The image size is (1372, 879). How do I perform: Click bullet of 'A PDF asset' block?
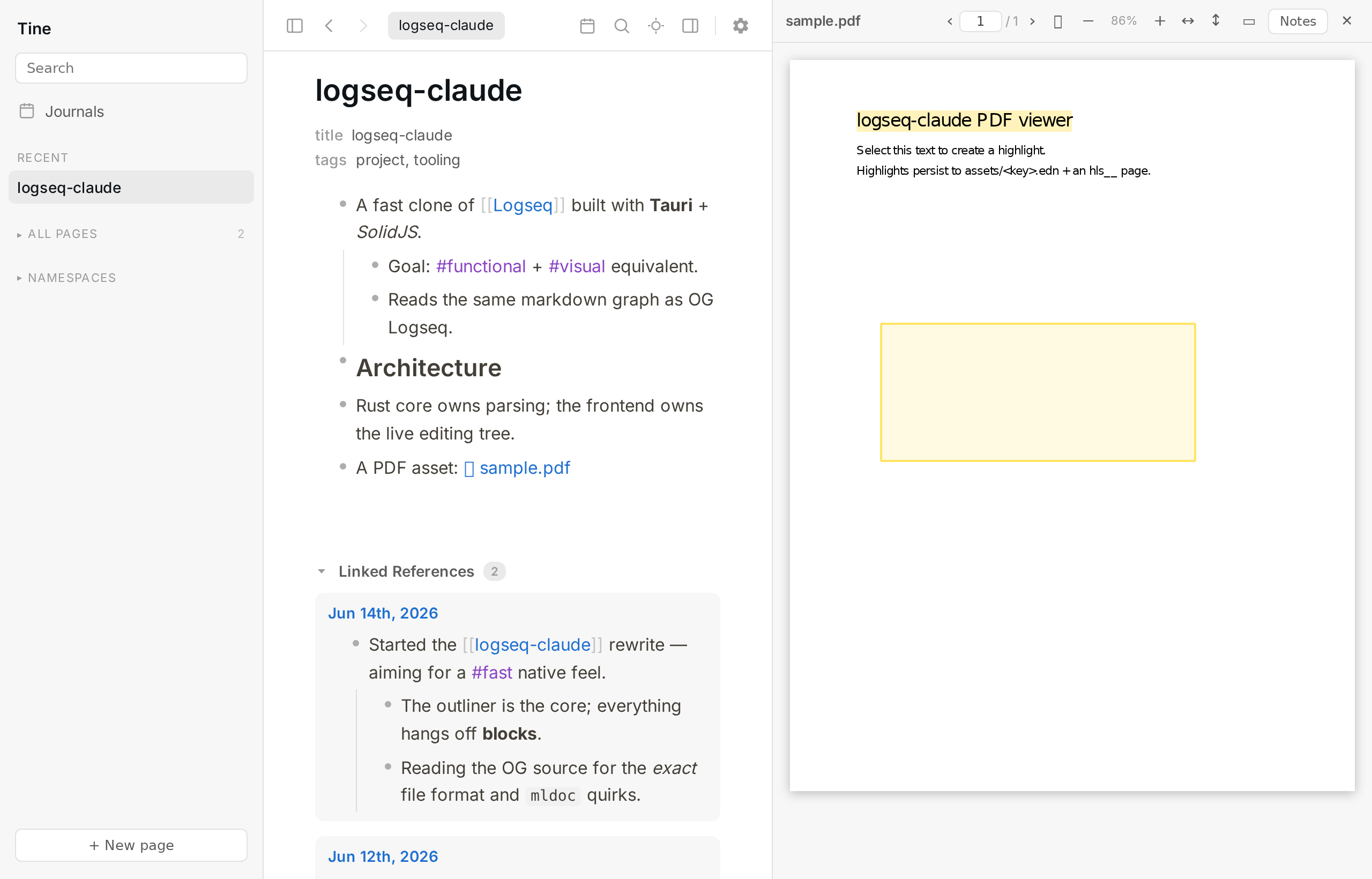pos(343,466)
